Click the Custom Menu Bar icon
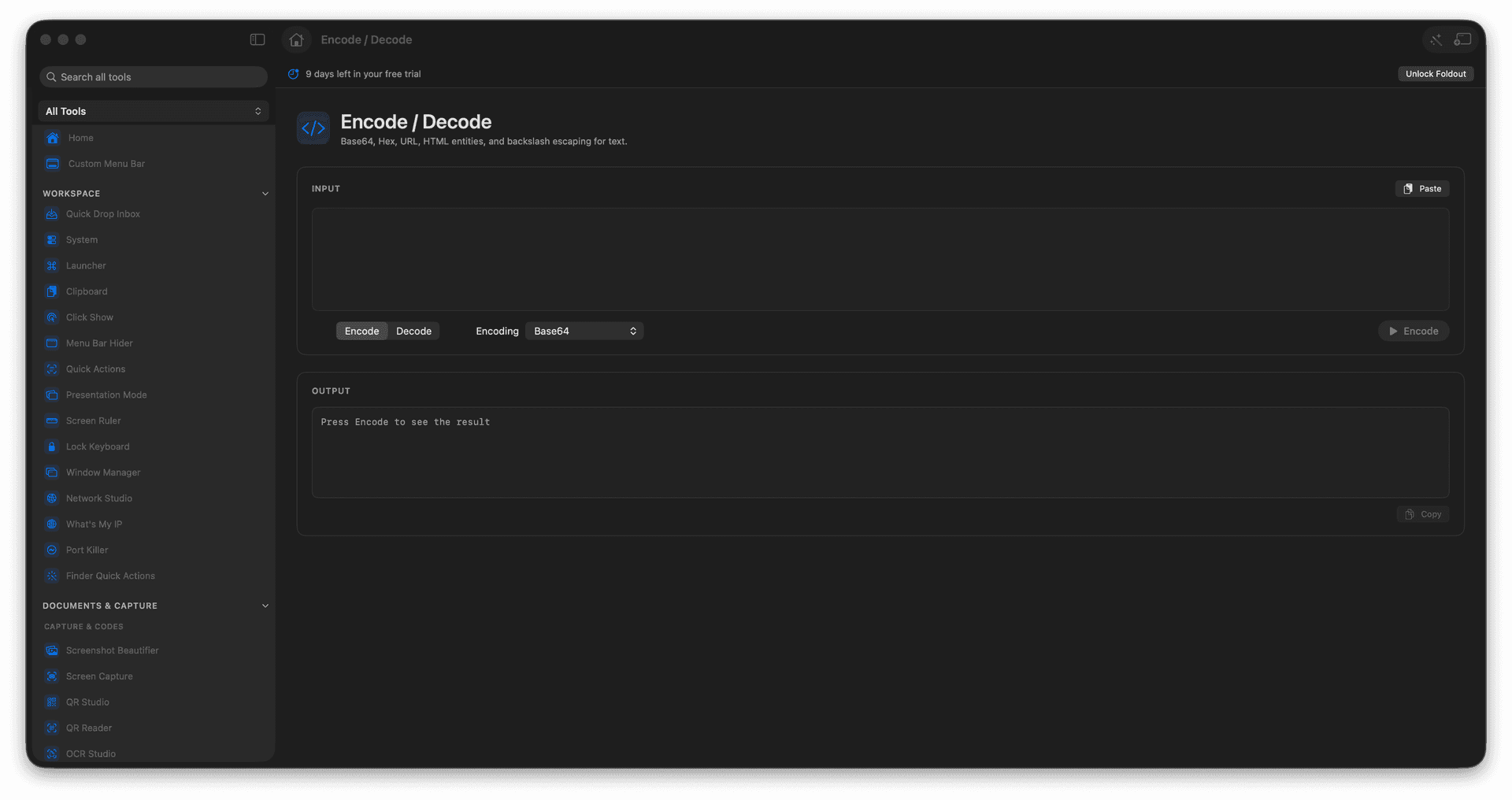Image resolution: width=1512 pixels, height=800 pixels. pos(52,164)
